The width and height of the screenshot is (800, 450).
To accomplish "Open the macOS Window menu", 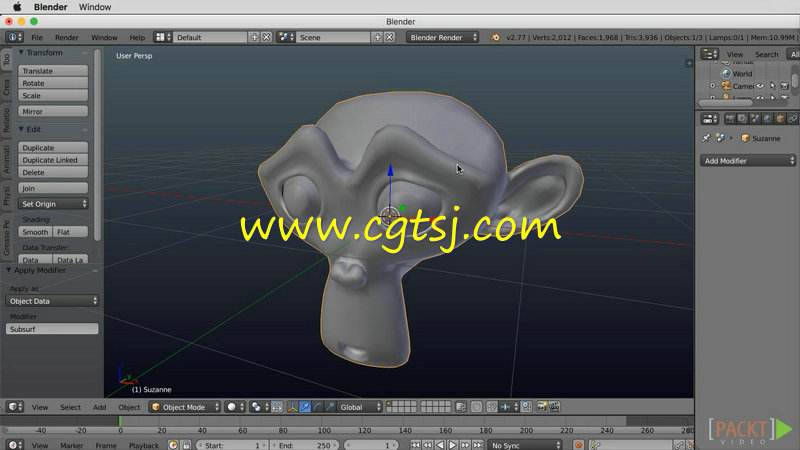I will point(95,7).
